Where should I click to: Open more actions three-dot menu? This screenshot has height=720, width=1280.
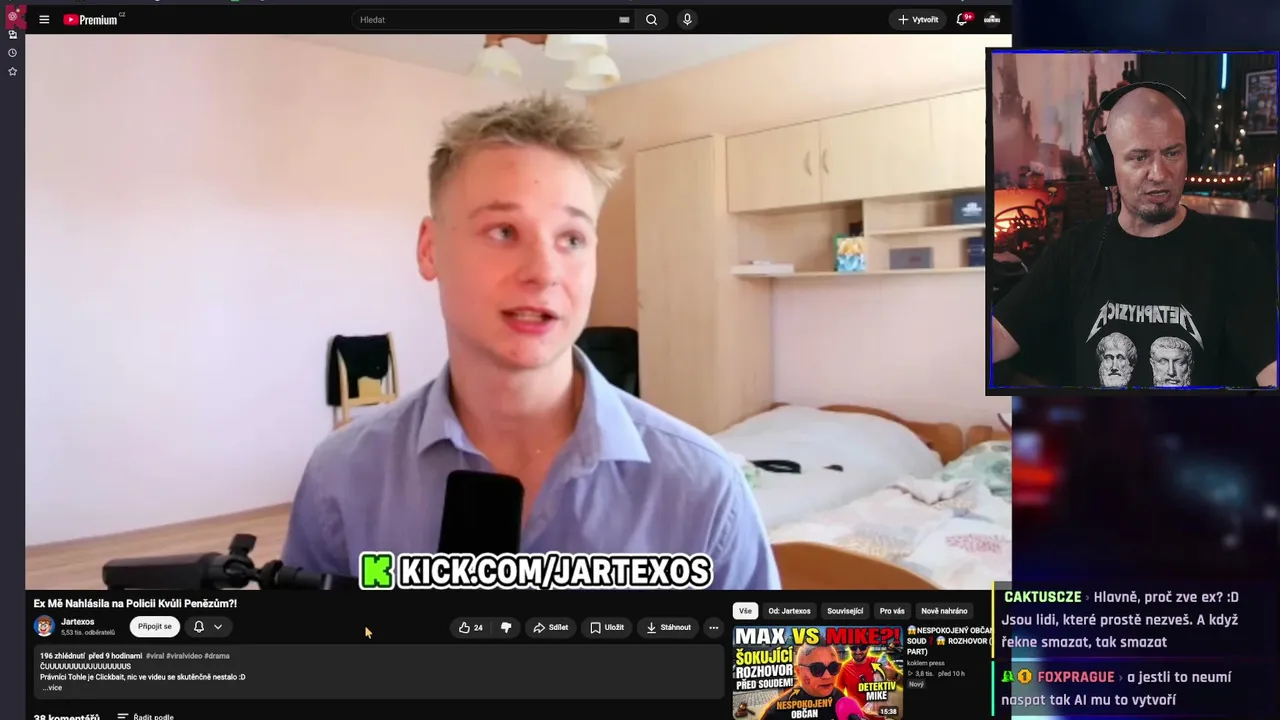click(x=713, y=628)
